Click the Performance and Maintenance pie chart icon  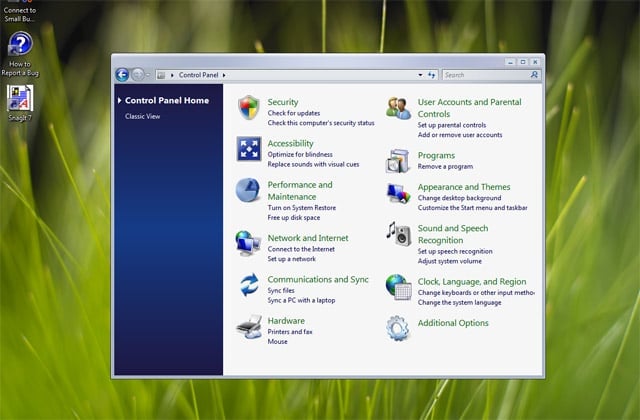coord(248,190)
